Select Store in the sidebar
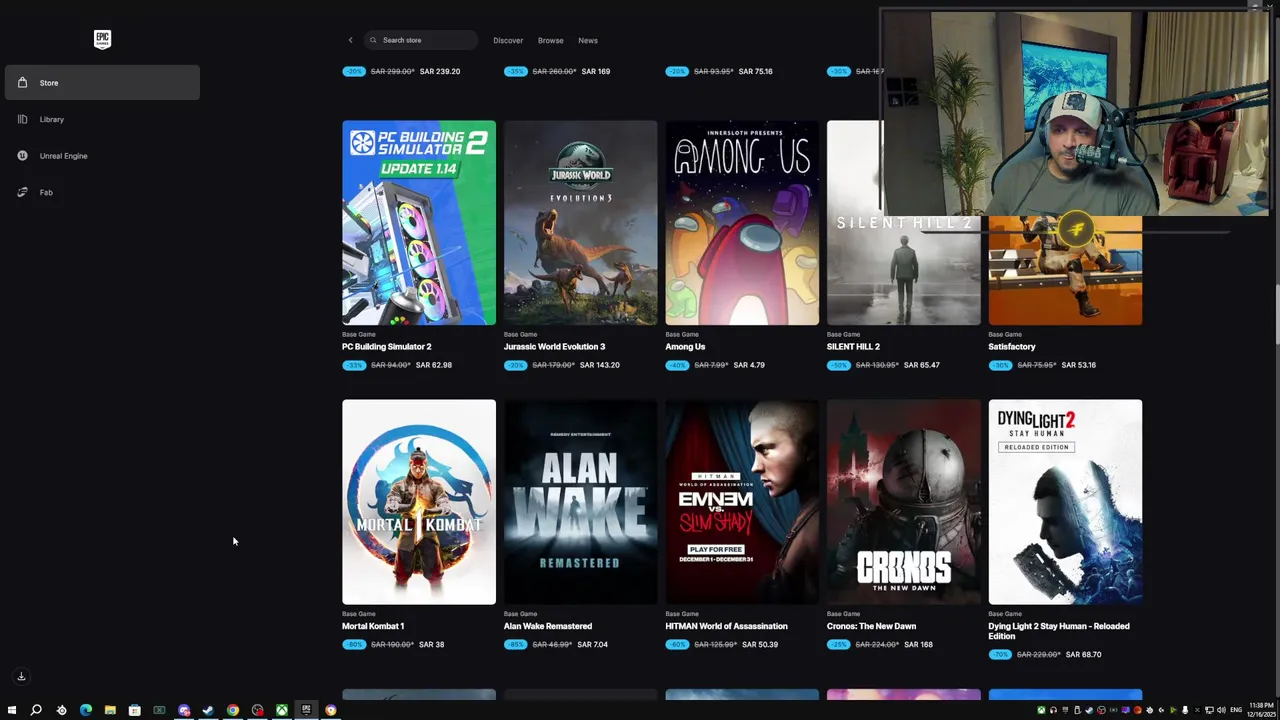Image resolution: width=1280 pixels, height=720 pixels. tap(102, 82)
